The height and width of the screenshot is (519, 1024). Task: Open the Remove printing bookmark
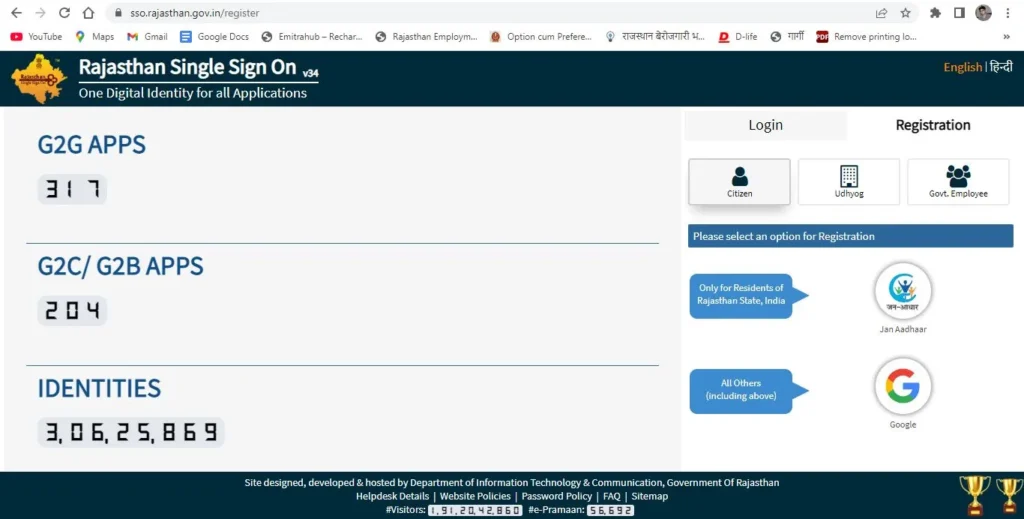[867, 37]
